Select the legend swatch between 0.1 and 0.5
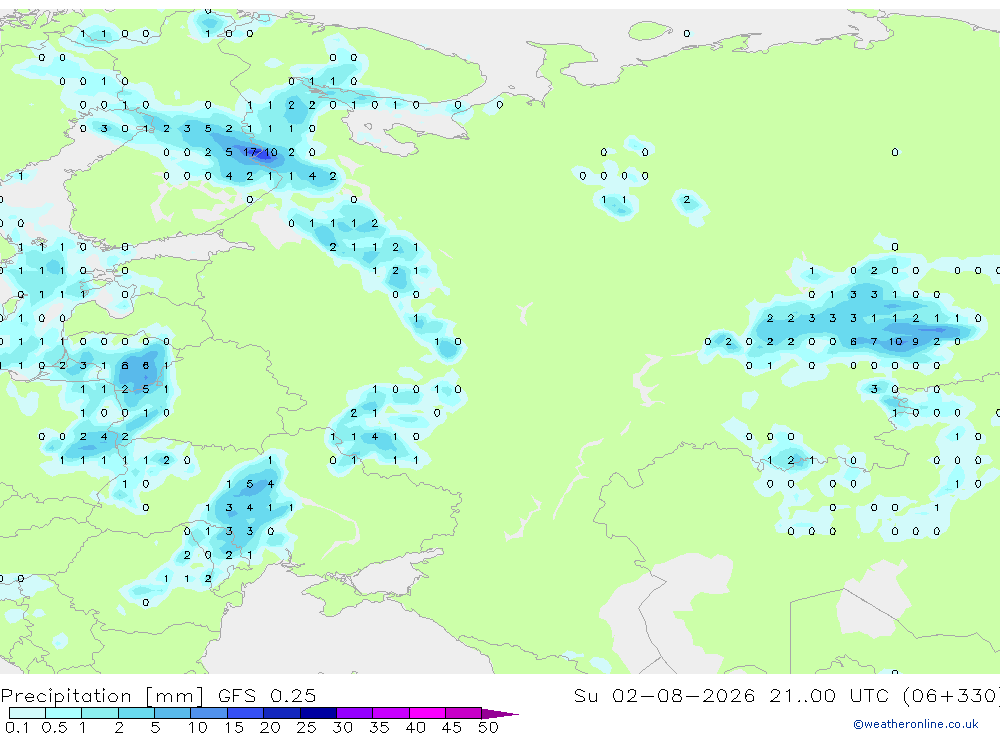 coord(27,713)
